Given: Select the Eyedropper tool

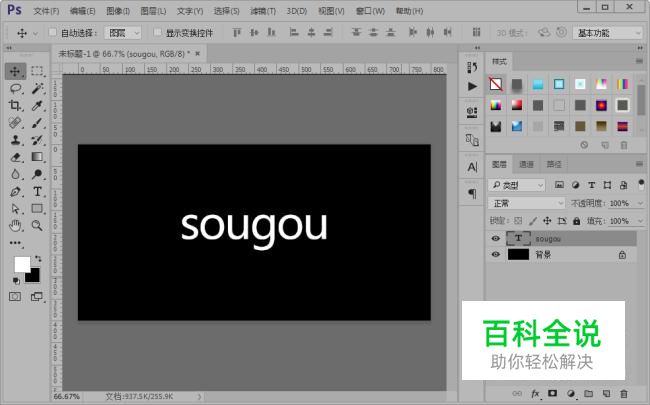Looking at the screenshot, I should point(37,105).
